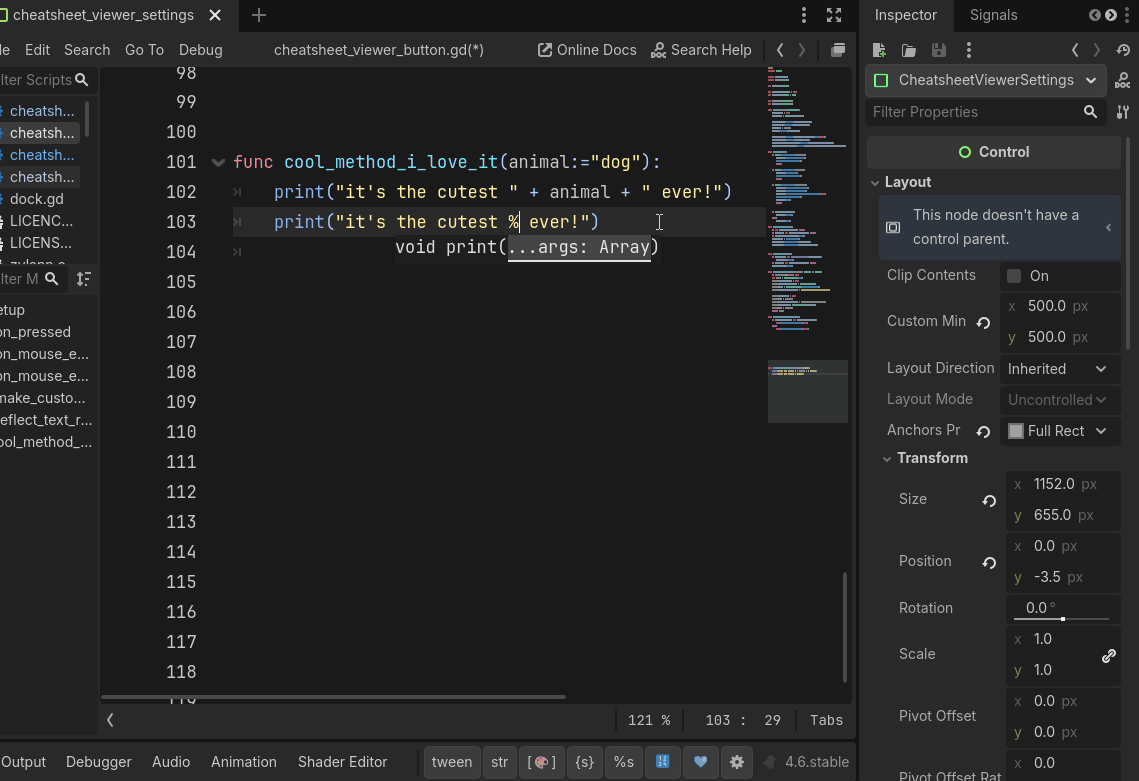Click the blue heart button
Image resolution: width=1139 pixels, height=781 pixels.
(700, 762)
